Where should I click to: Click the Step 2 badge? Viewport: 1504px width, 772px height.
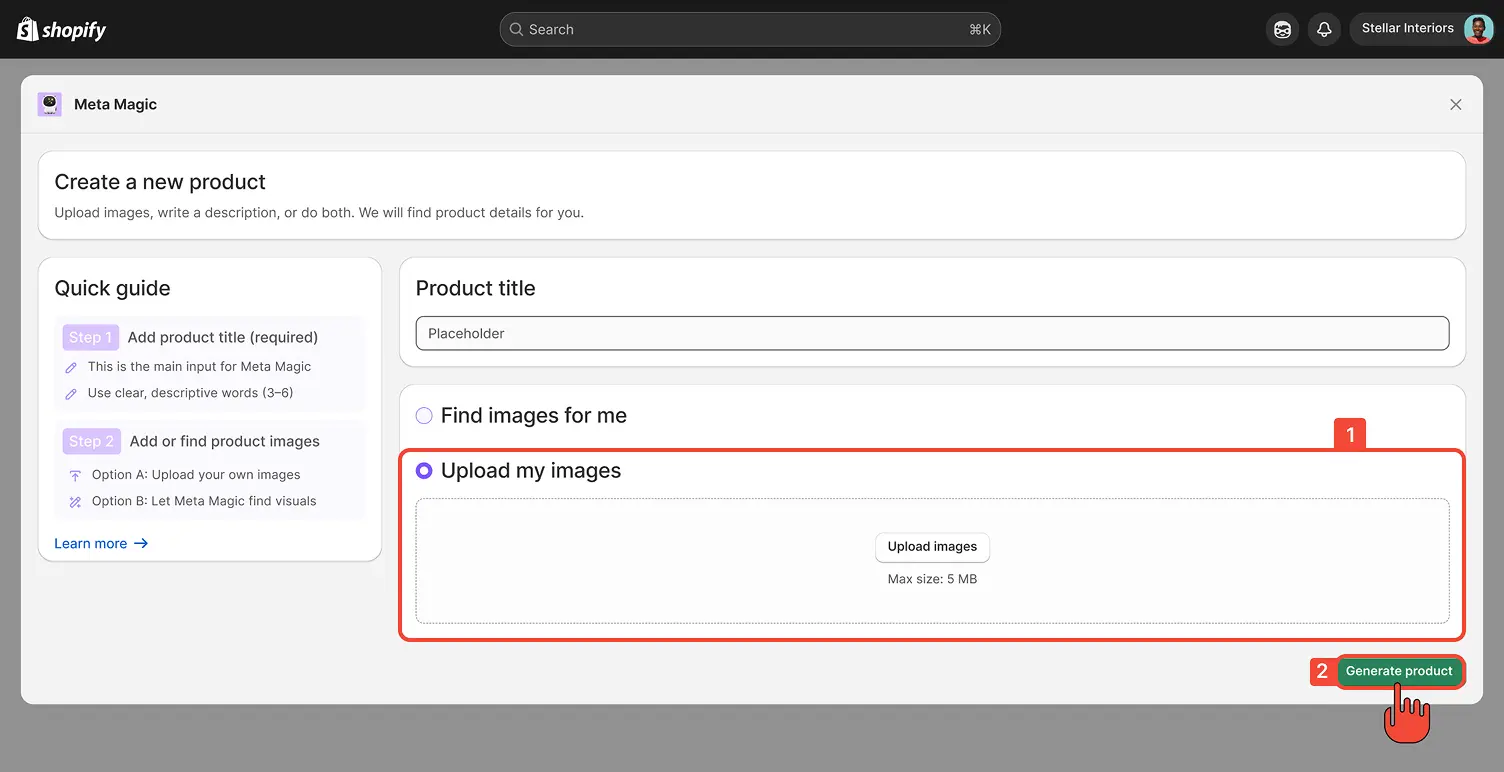91,441
